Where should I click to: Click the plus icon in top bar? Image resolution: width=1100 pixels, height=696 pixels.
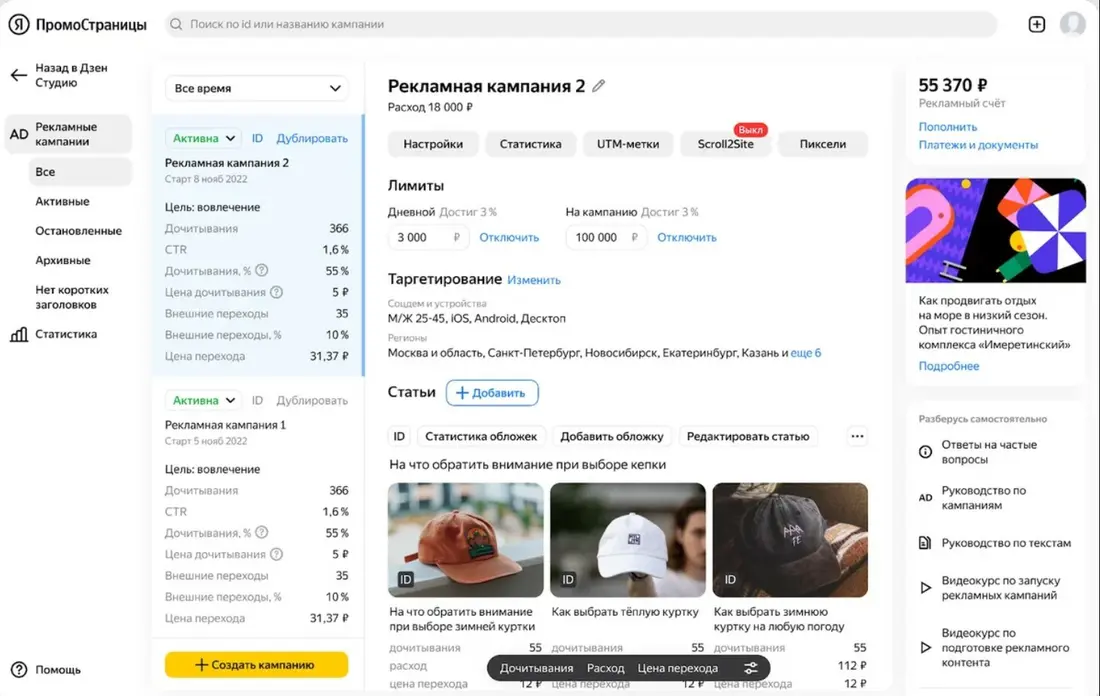coord(1036,24)
